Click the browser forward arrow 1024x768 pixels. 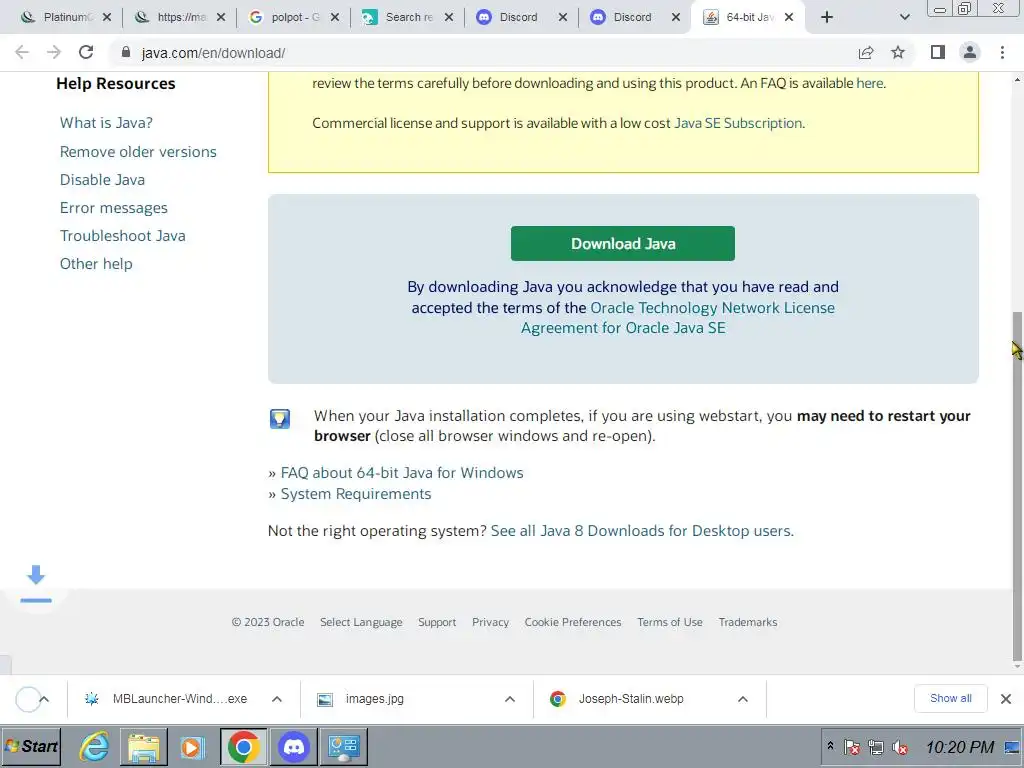(x=54, y=52)
